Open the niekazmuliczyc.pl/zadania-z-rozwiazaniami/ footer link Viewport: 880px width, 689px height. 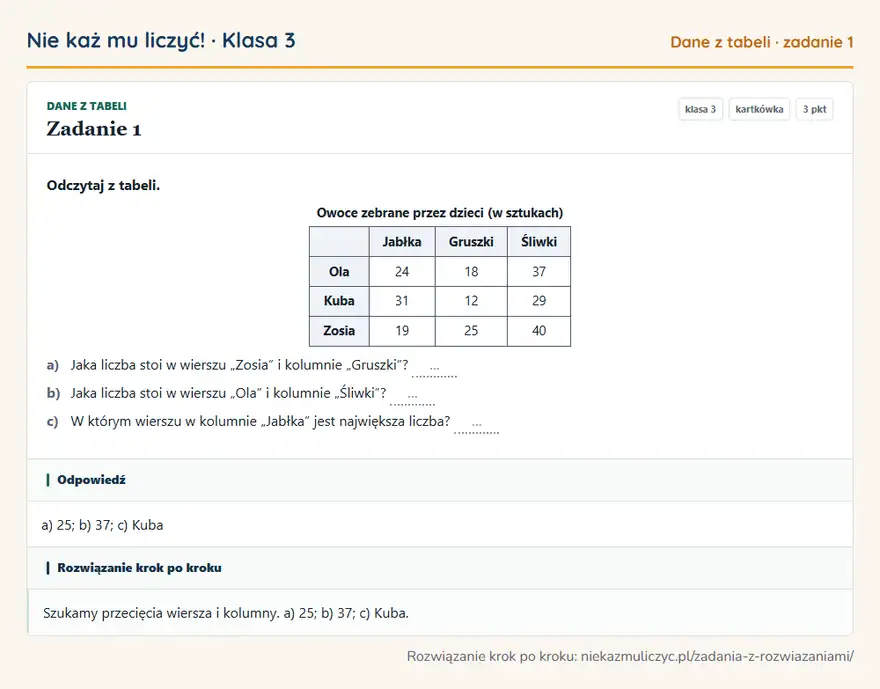[x=717, y=656]
